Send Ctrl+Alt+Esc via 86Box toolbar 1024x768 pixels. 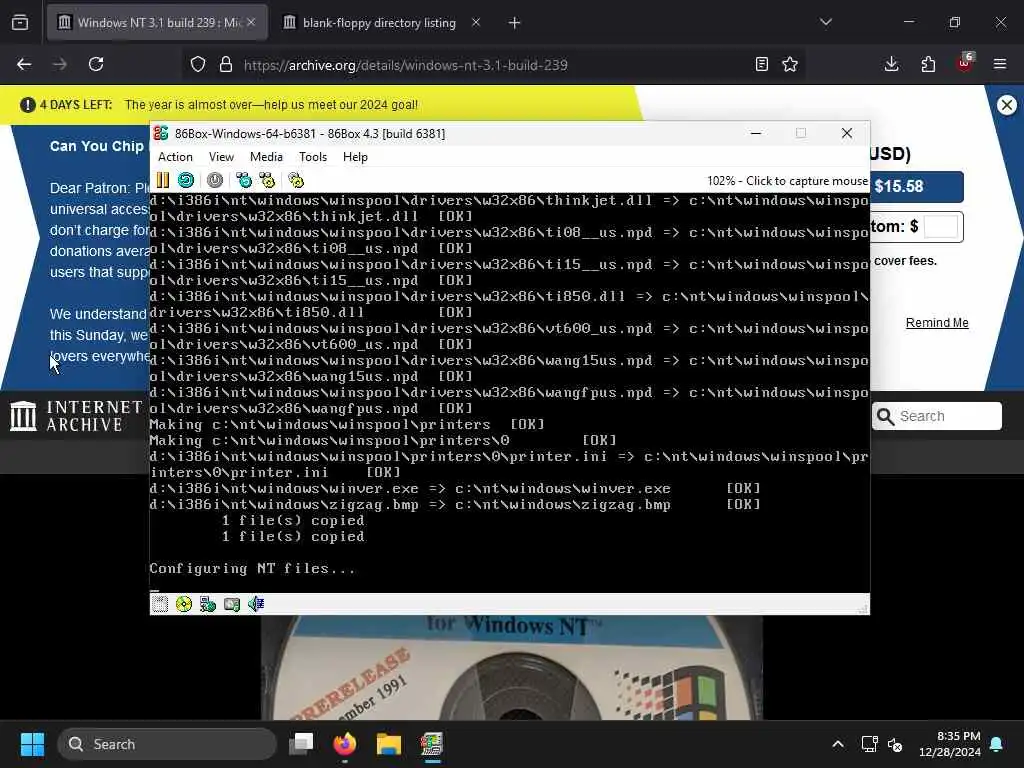click(x=267, y=180)
